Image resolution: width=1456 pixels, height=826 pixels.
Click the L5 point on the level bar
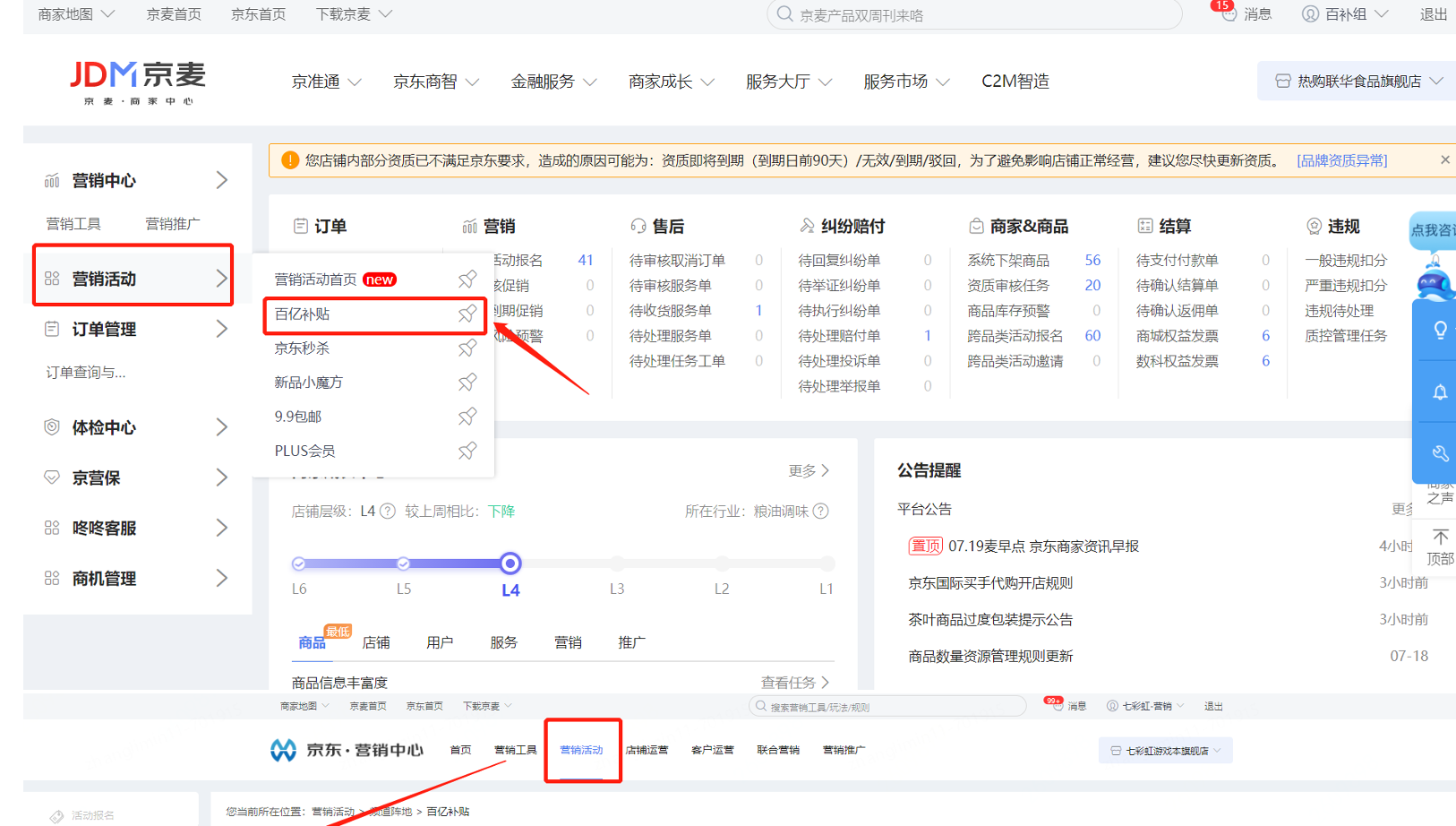[x=404, y=564]
